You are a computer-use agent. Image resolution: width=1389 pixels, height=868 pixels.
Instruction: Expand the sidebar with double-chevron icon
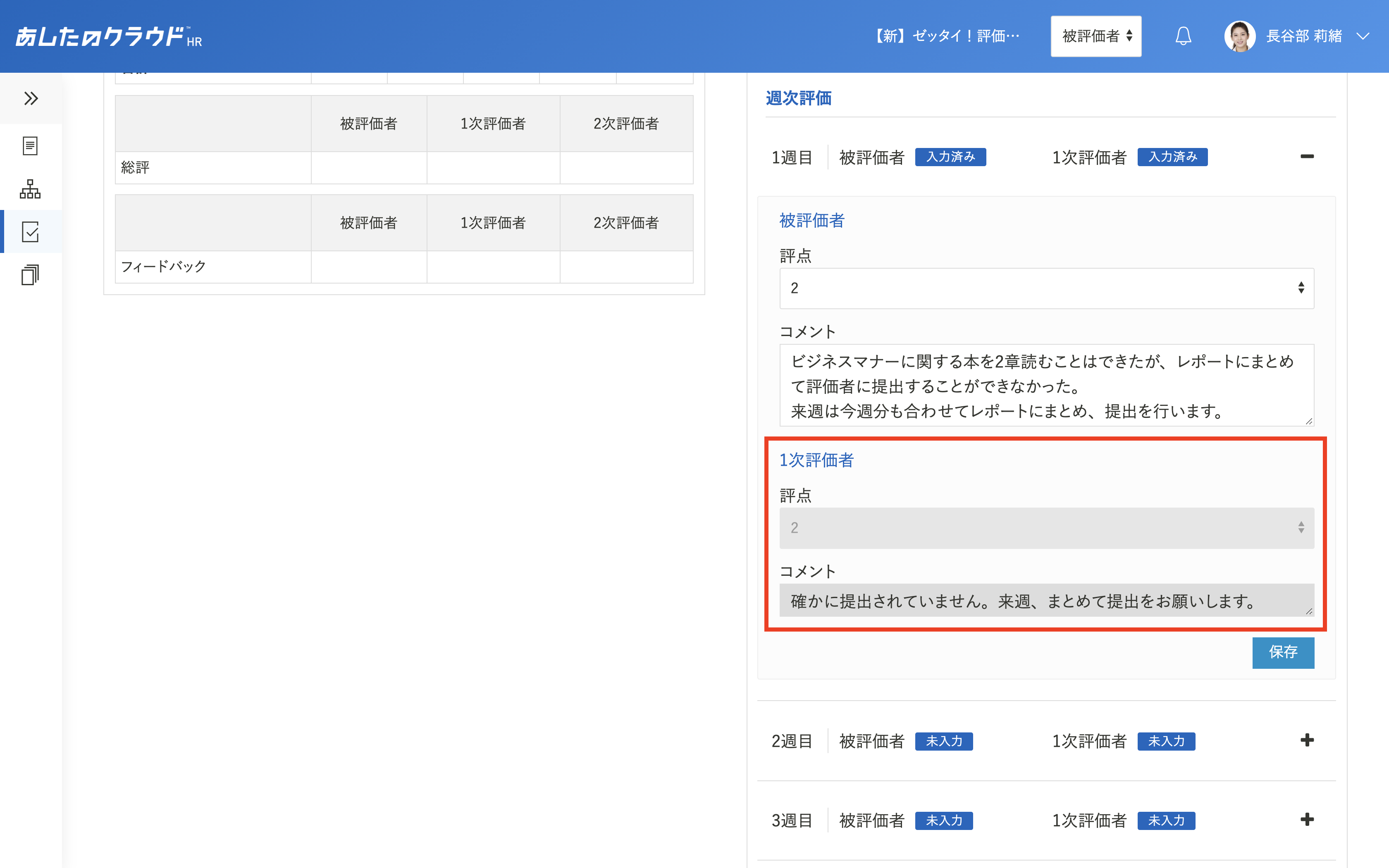[x=31, y=98]
